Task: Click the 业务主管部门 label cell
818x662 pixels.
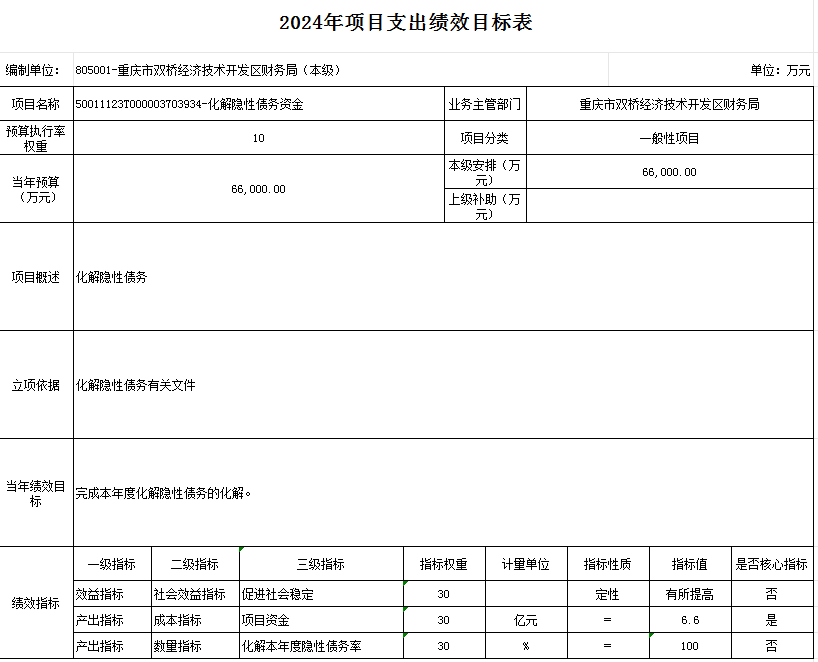Action: point(485,104)
